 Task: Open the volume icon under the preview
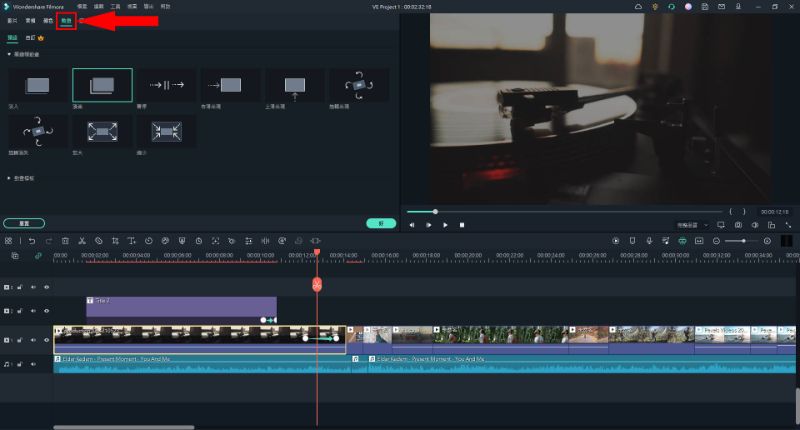755,225
